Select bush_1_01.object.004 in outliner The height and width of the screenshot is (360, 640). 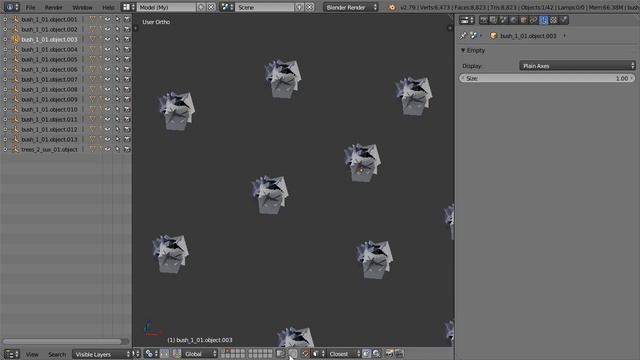point(49,49)
